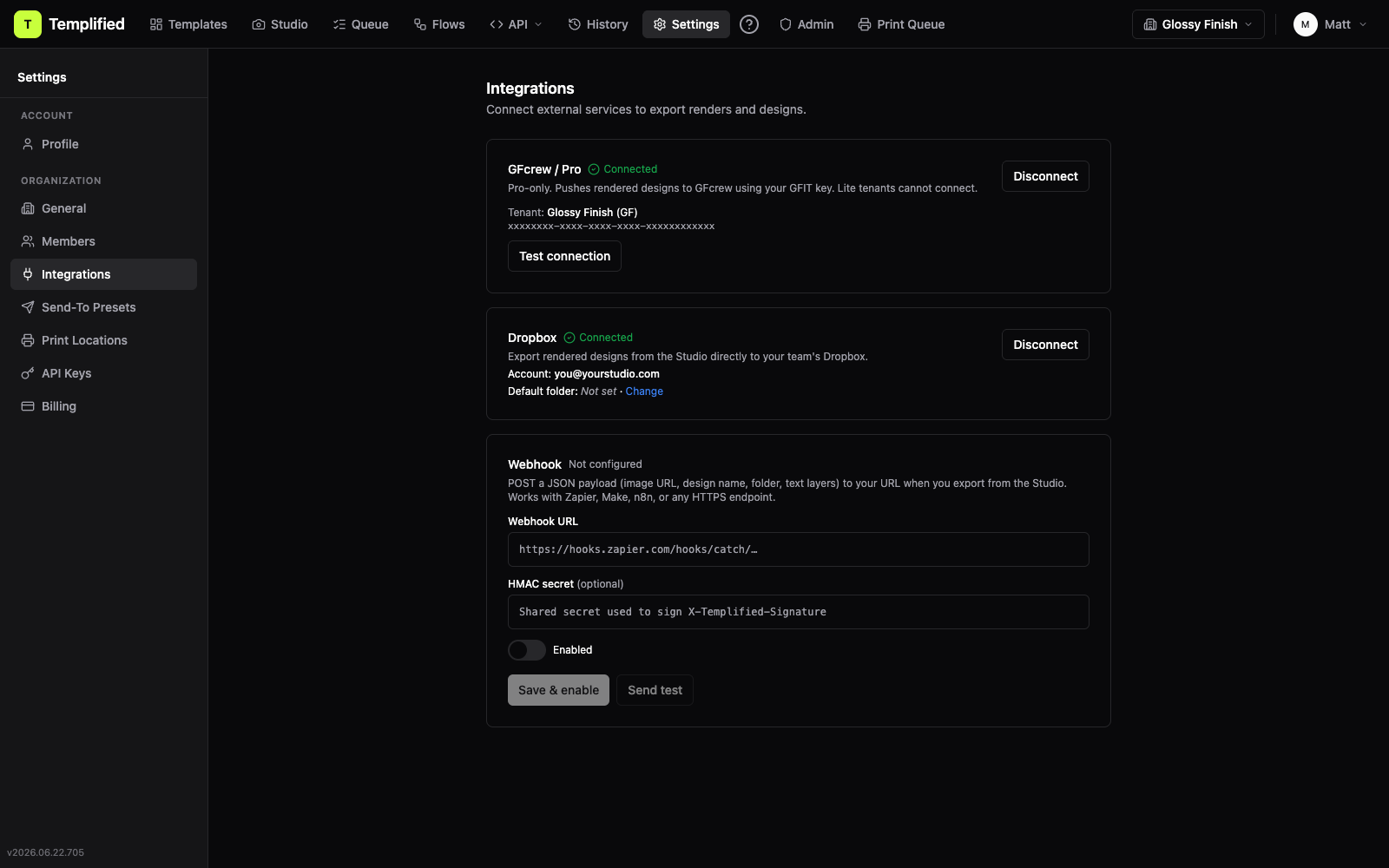The width and height of the screenshot is (1389, 868).
Task: Click the M user avatar
Action: point(1305,24)
